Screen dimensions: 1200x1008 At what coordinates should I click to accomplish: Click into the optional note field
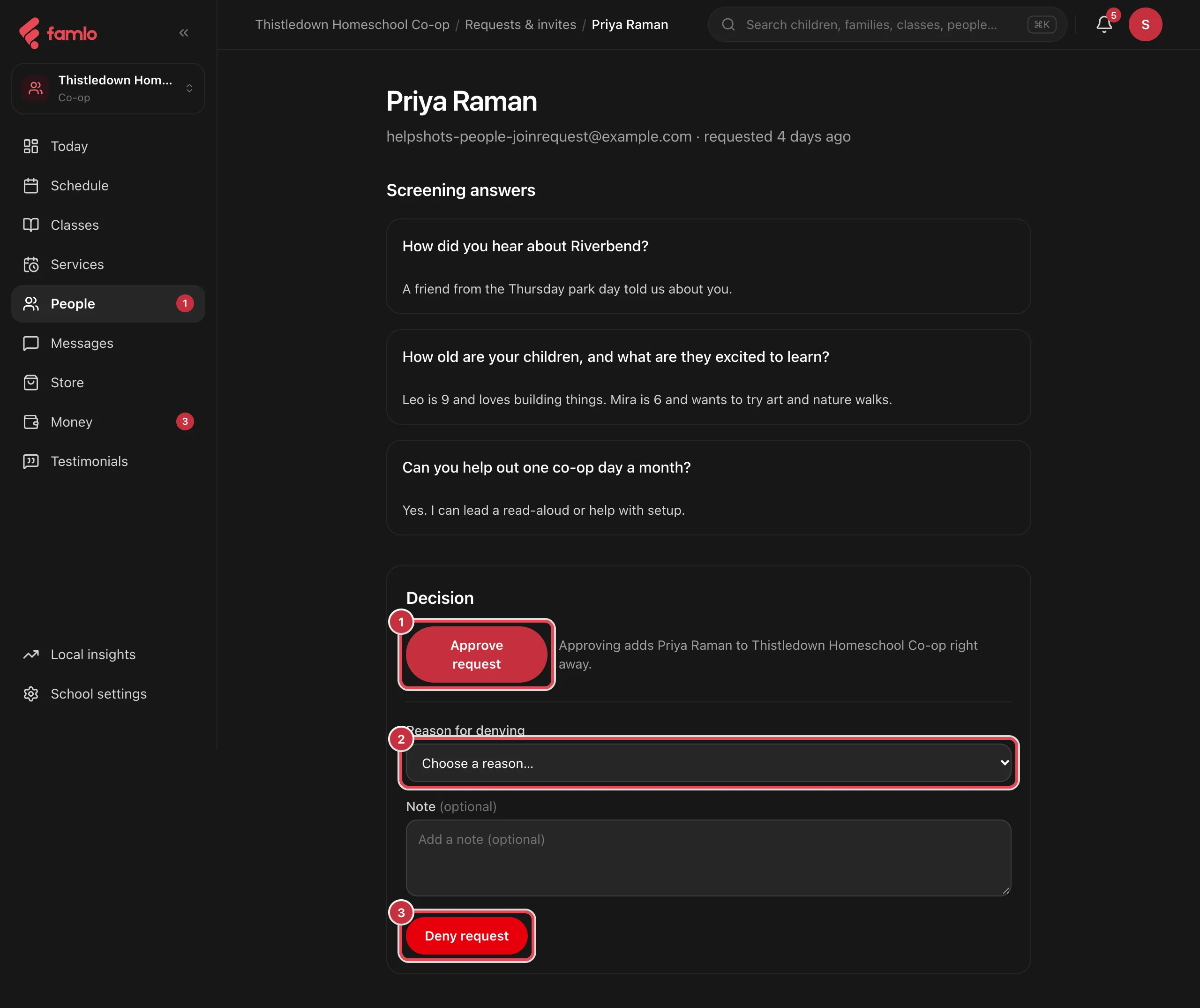click(709, 858)
